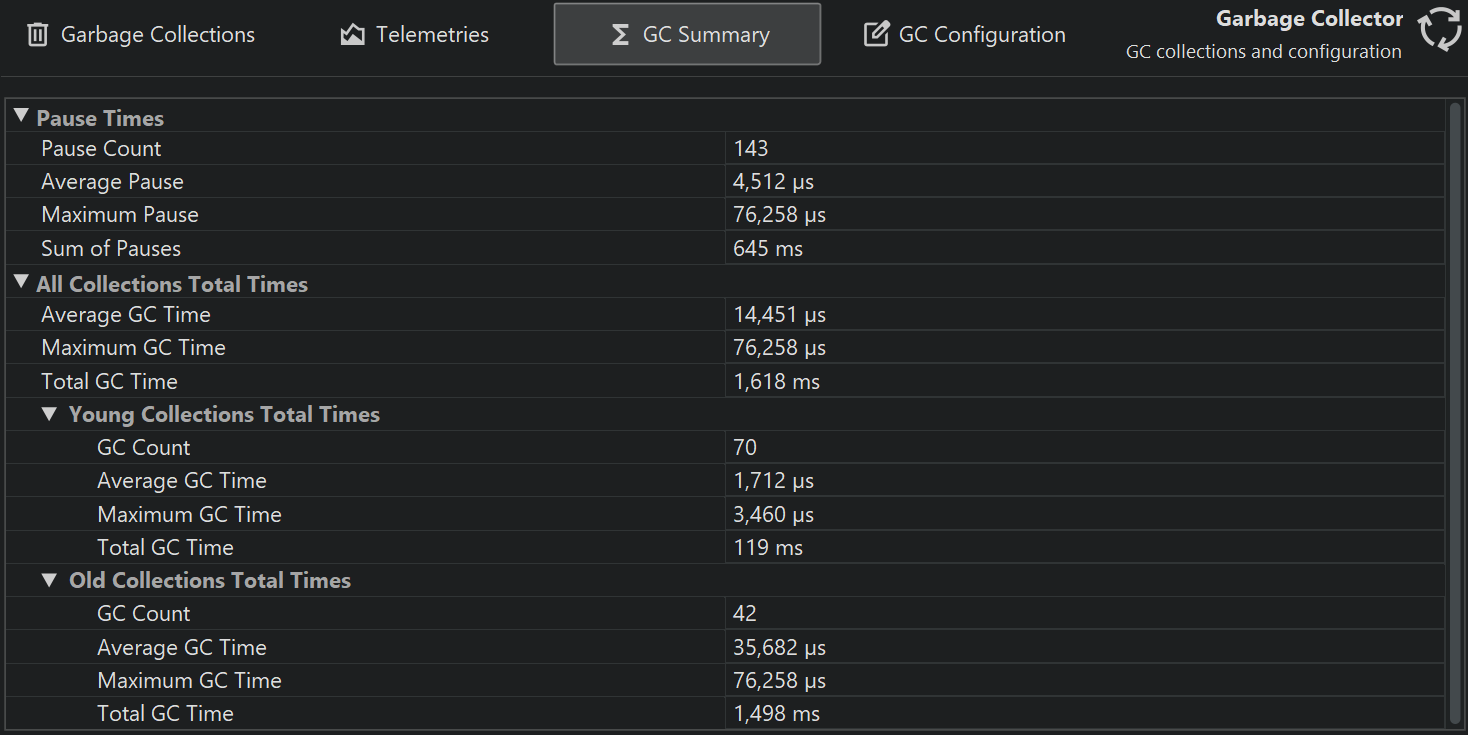Click the Sum of Pauses value 645 ms
Screen dimensions: 1468x735
click(768, 248)
